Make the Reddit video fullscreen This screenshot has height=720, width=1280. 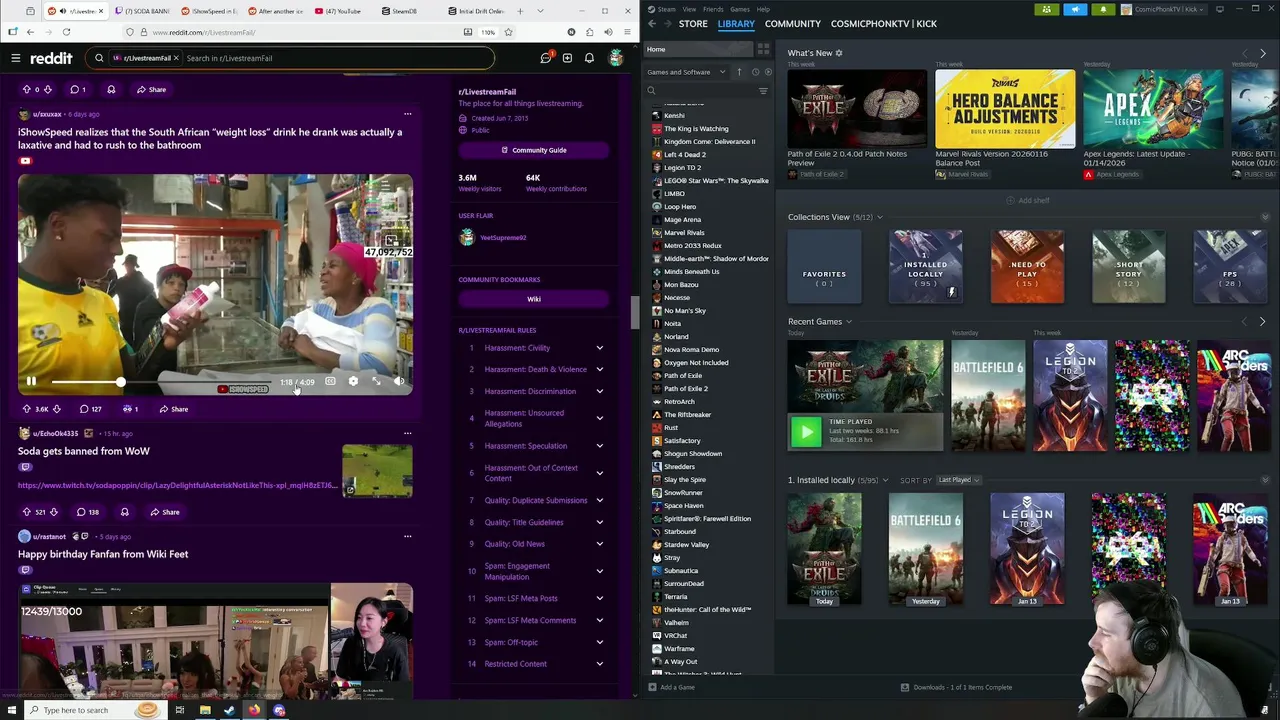pos(376,381)
